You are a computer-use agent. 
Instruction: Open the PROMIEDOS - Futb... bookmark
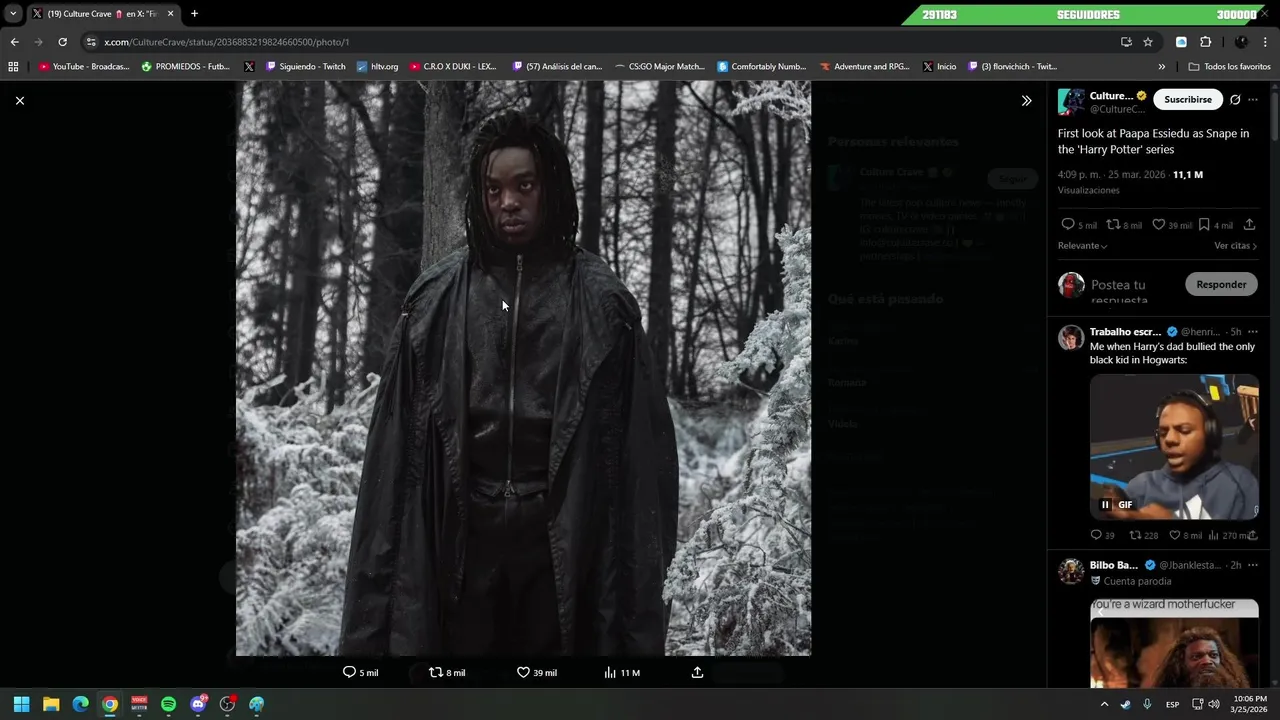coord(186,66)
